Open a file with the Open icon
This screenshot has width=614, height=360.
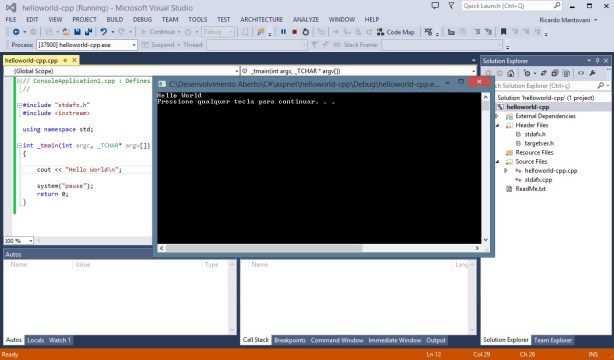(66, 32)
